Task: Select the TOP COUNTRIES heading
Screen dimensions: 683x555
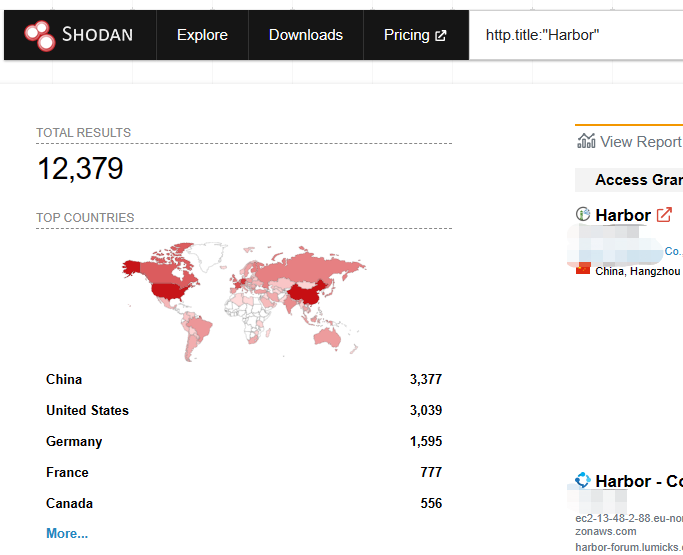Action: click(85, 217)
